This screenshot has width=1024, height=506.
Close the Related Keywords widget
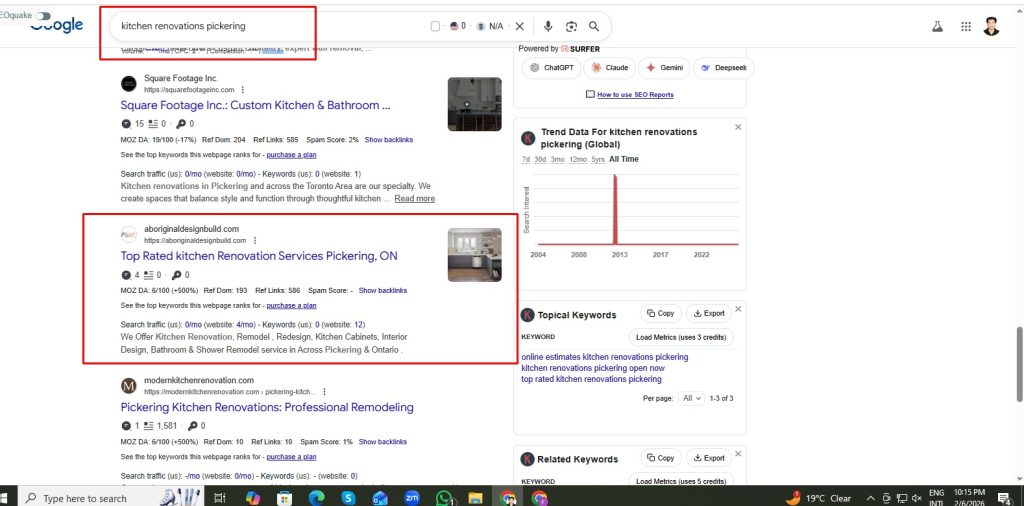(738, 454)
